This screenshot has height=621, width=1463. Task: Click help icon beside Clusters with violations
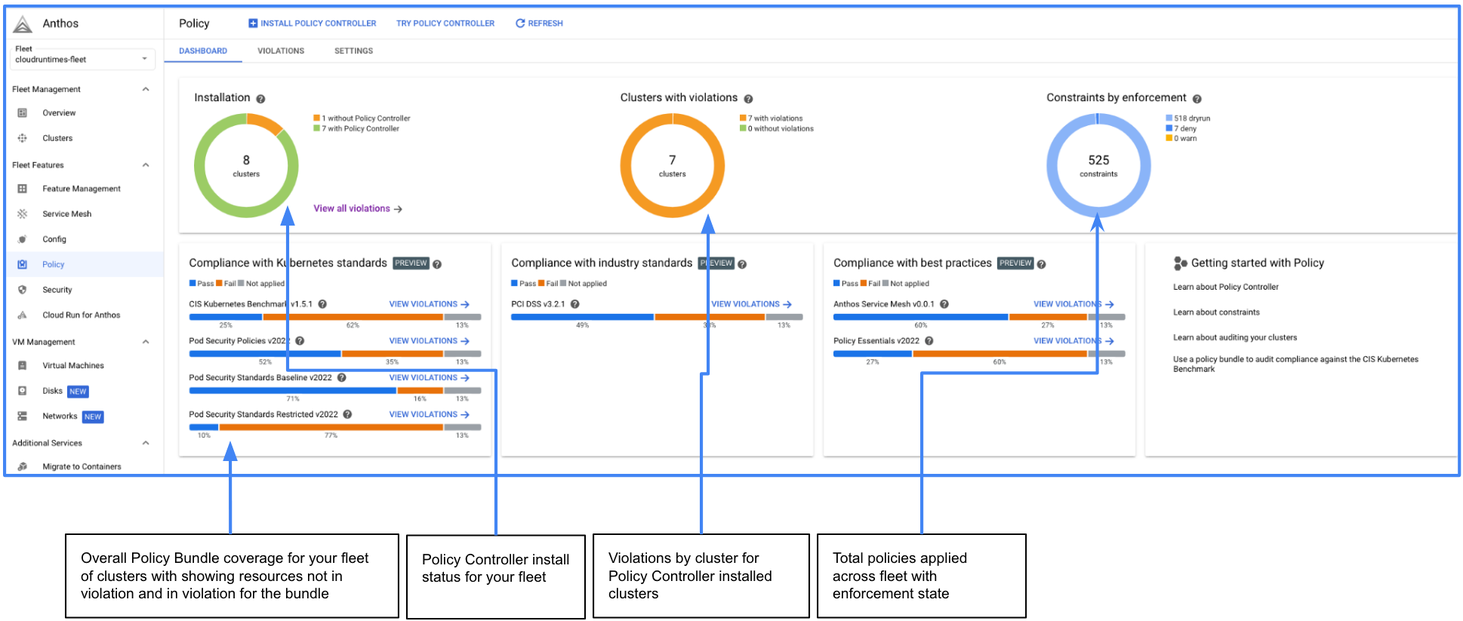(748, 99)
